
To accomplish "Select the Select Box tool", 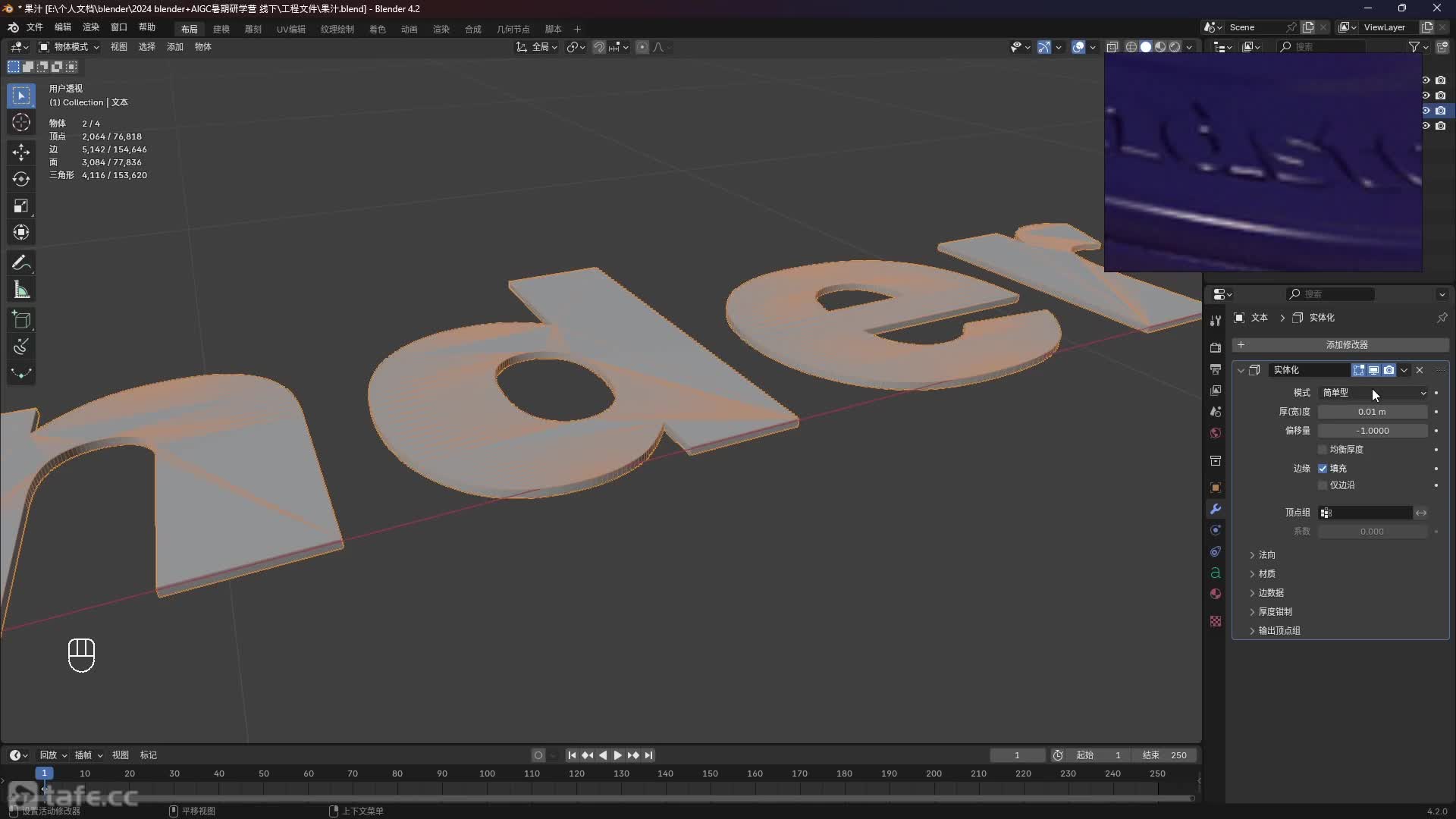I will (21, 96).
